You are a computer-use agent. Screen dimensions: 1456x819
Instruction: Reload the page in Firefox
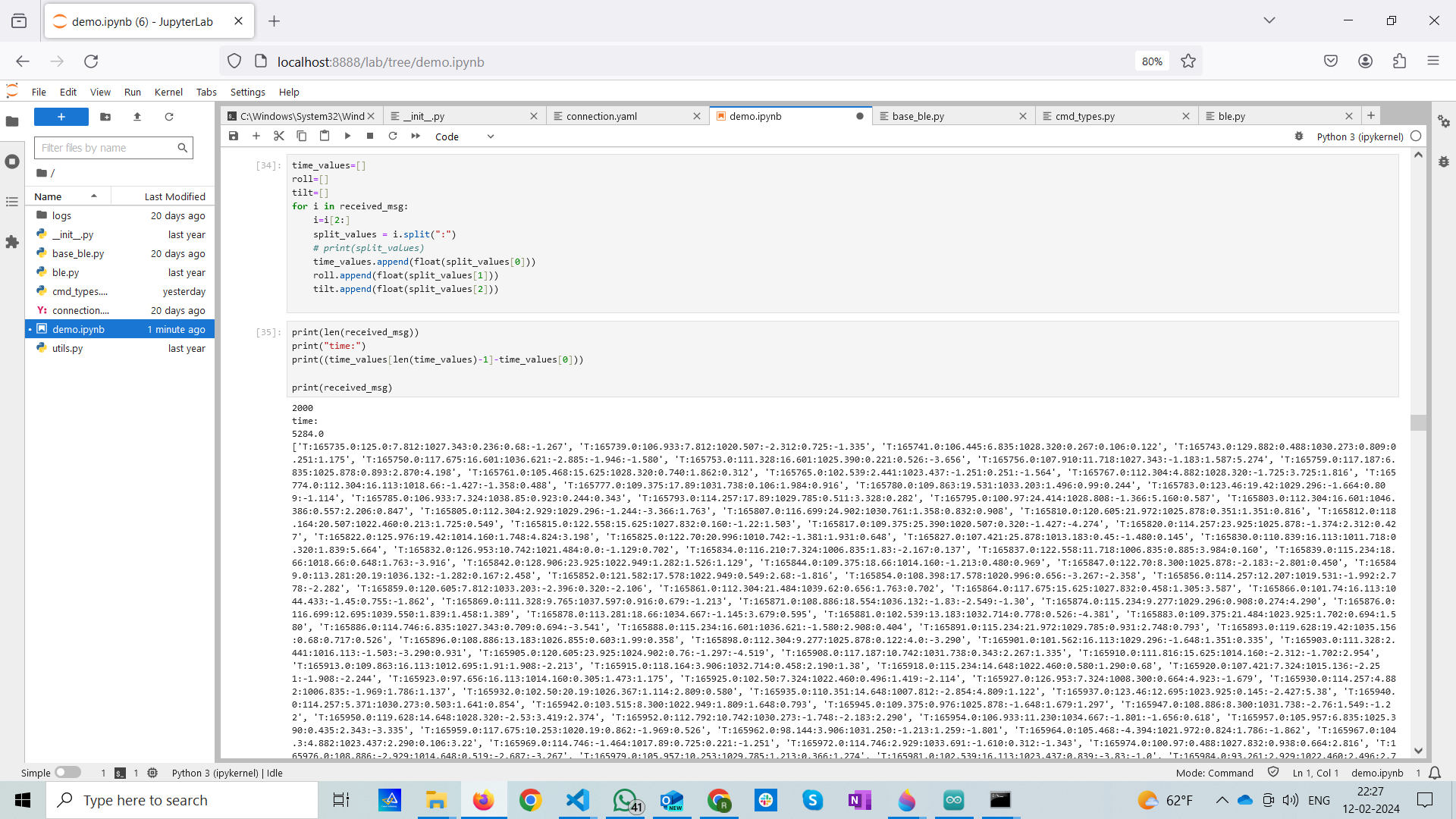point(91,61)
